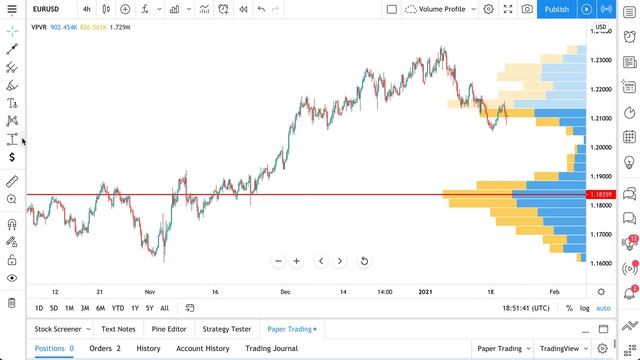The height and width of the screenshot is (360, 640).
Task: Expand the TradingView broker dropdown
Action: 564,349
